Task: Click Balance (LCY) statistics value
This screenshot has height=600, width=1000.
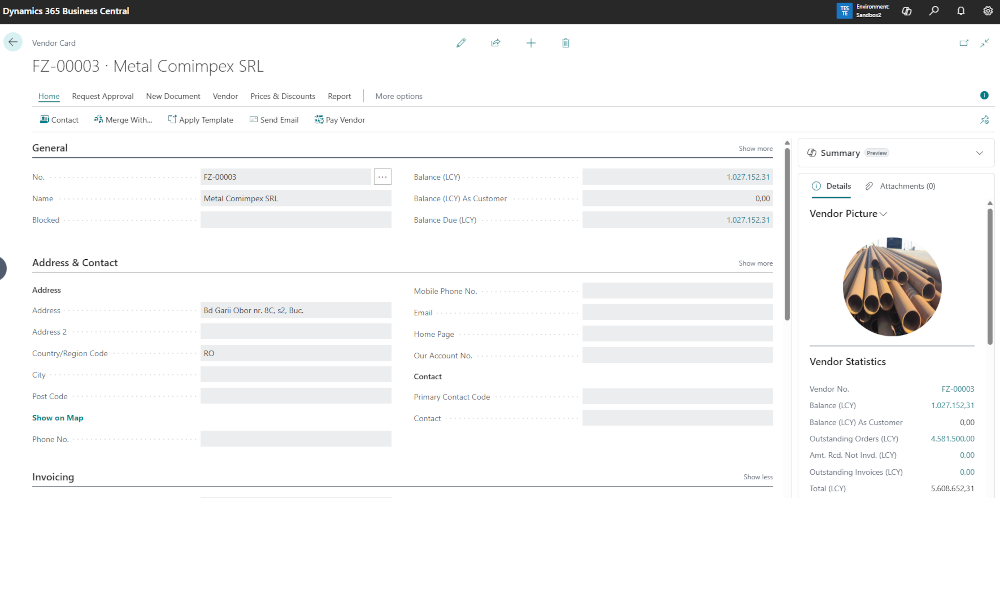Action: 952,406
